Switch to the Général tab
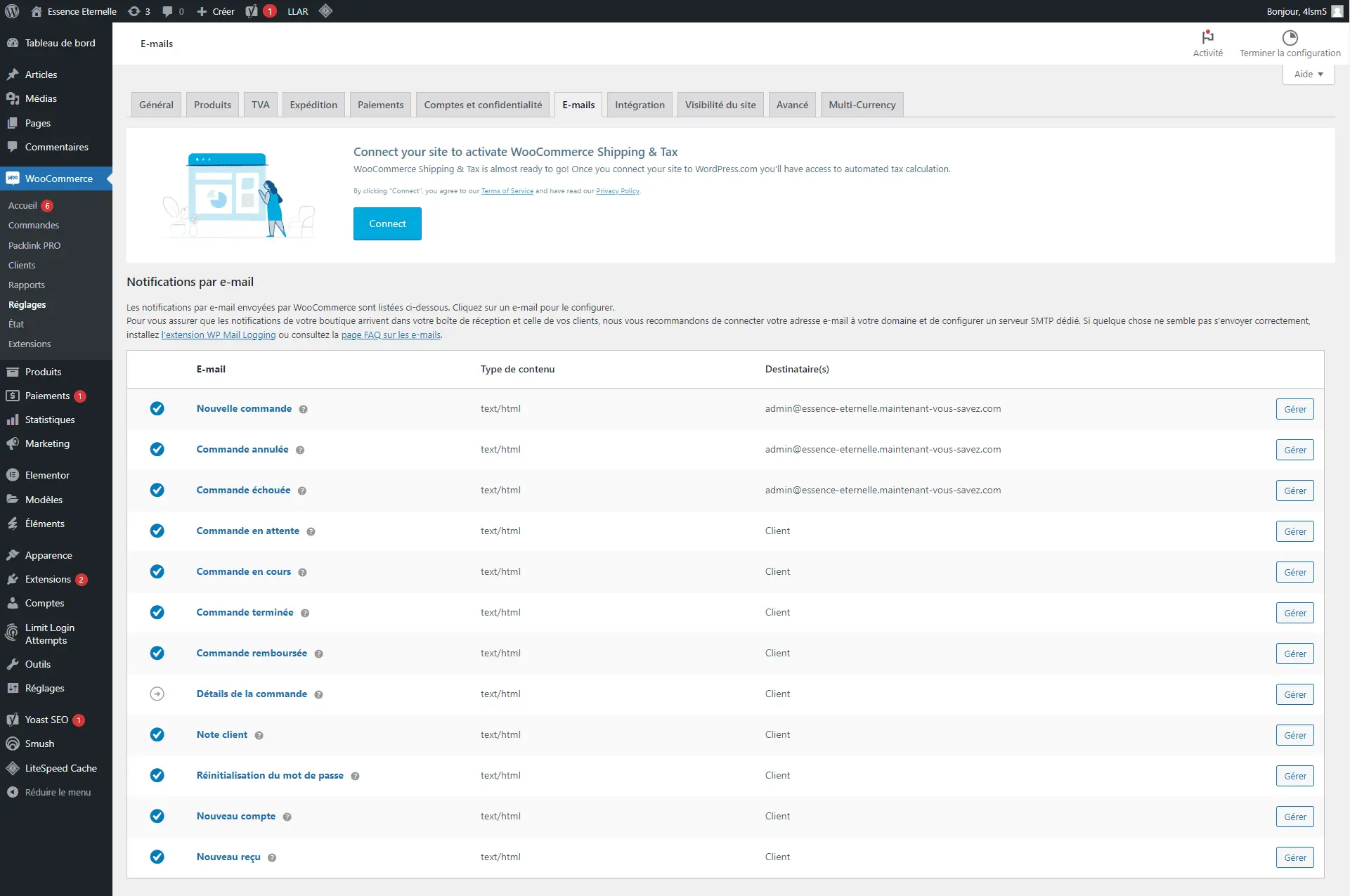Image resolution: width=1350 pixels, height=896 pixels. [156, 105]
